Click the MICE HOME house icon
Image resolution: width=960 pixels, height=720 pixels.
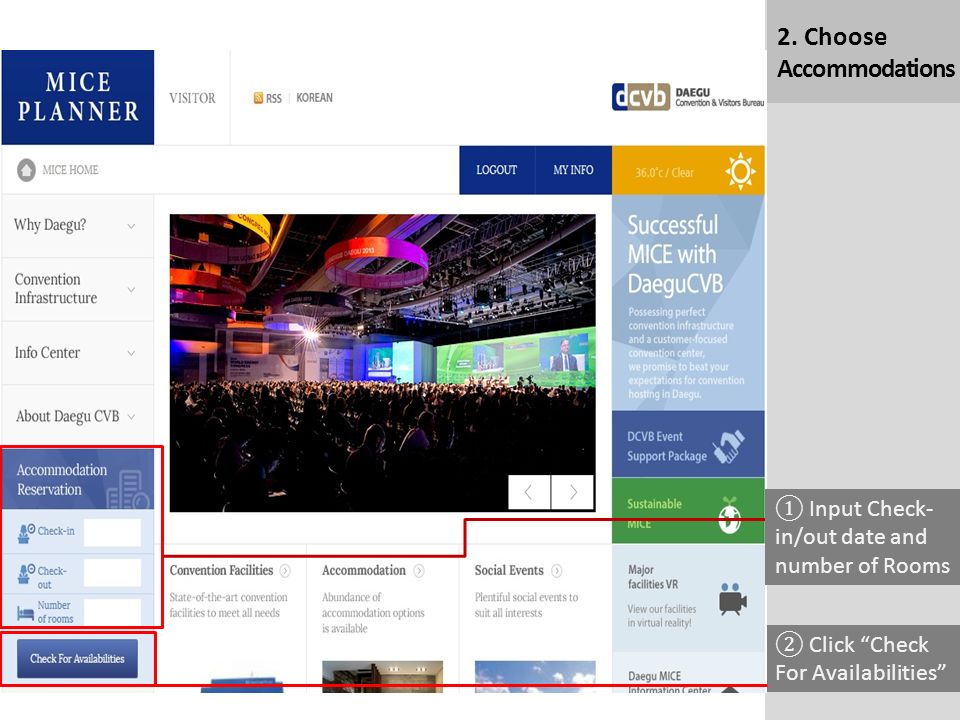click(x=26, y=170)
